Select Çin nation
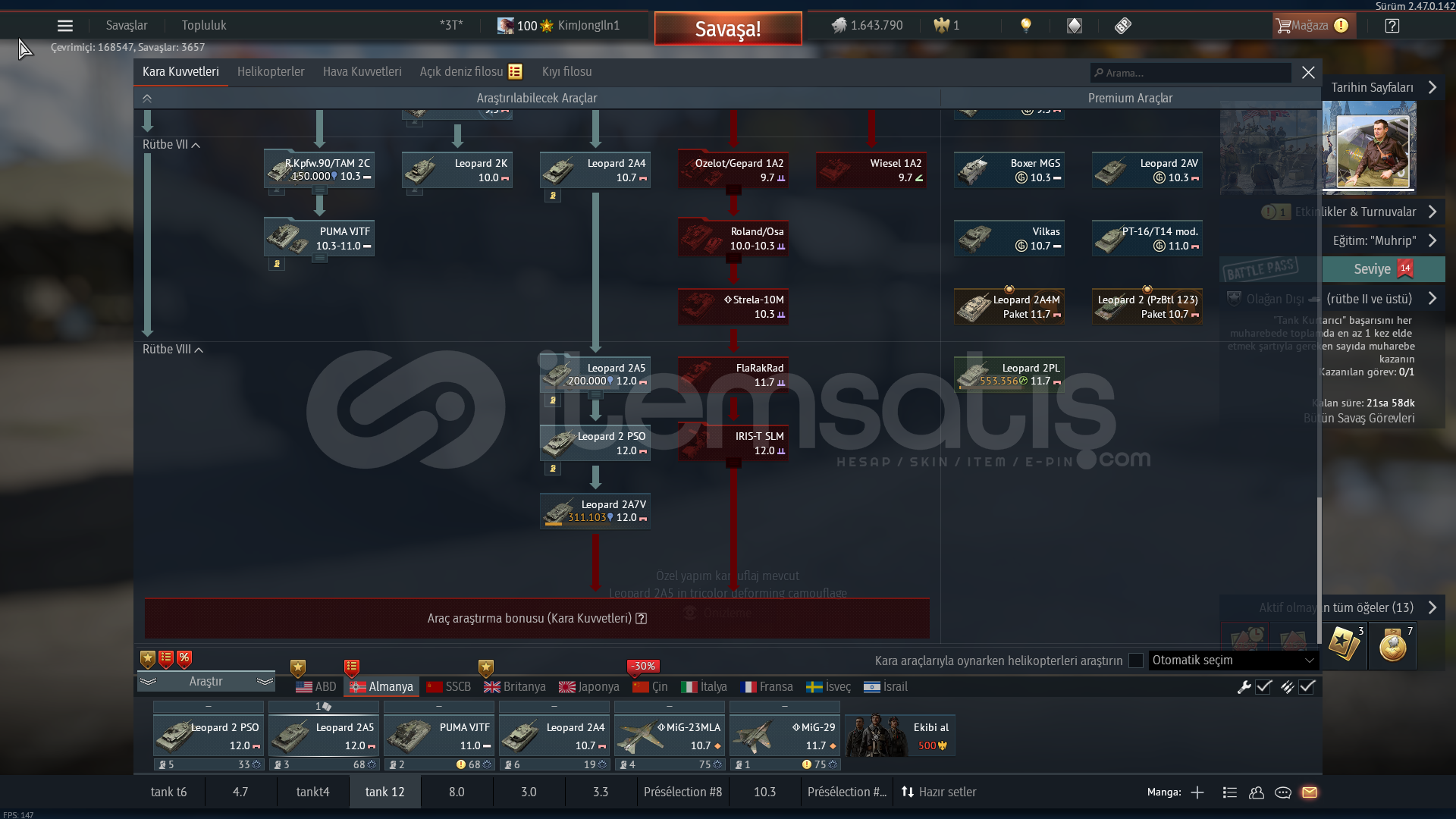1456x819 pixels. (x=650, y=686)
